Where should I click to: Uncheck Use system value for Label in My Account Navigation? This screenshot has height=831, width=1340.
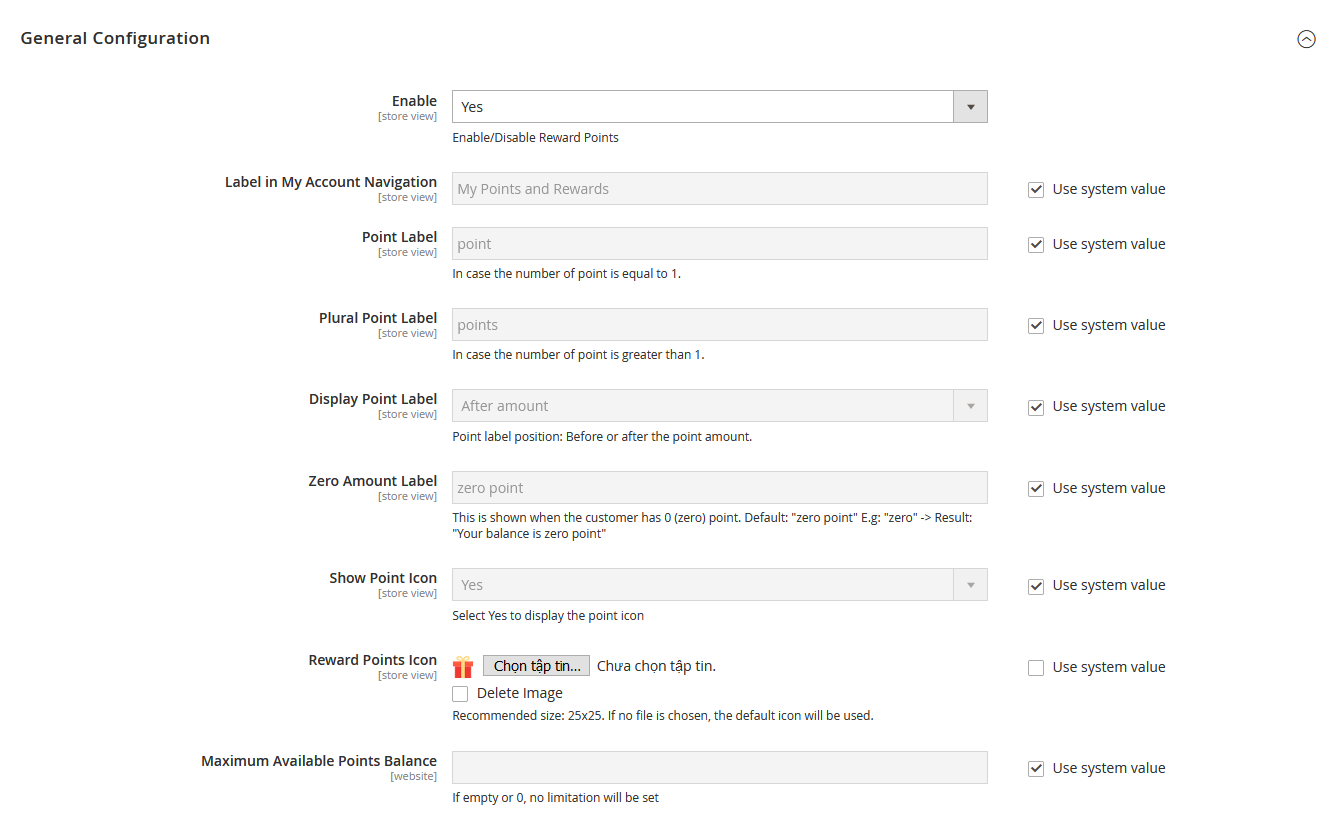(x=1036, y=190)
